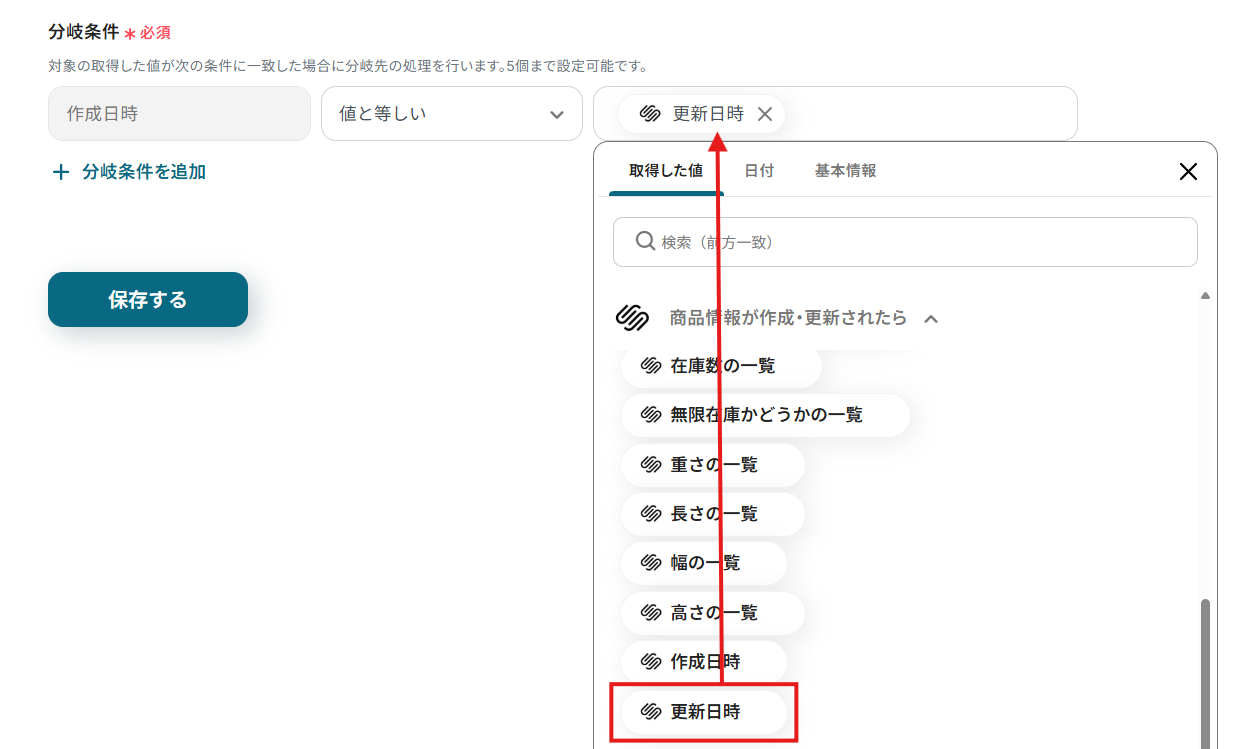The height and width of the screenshot is (749, 1235).
Task: Select the 重さの一覧 value
Action: tap(712, 465)
